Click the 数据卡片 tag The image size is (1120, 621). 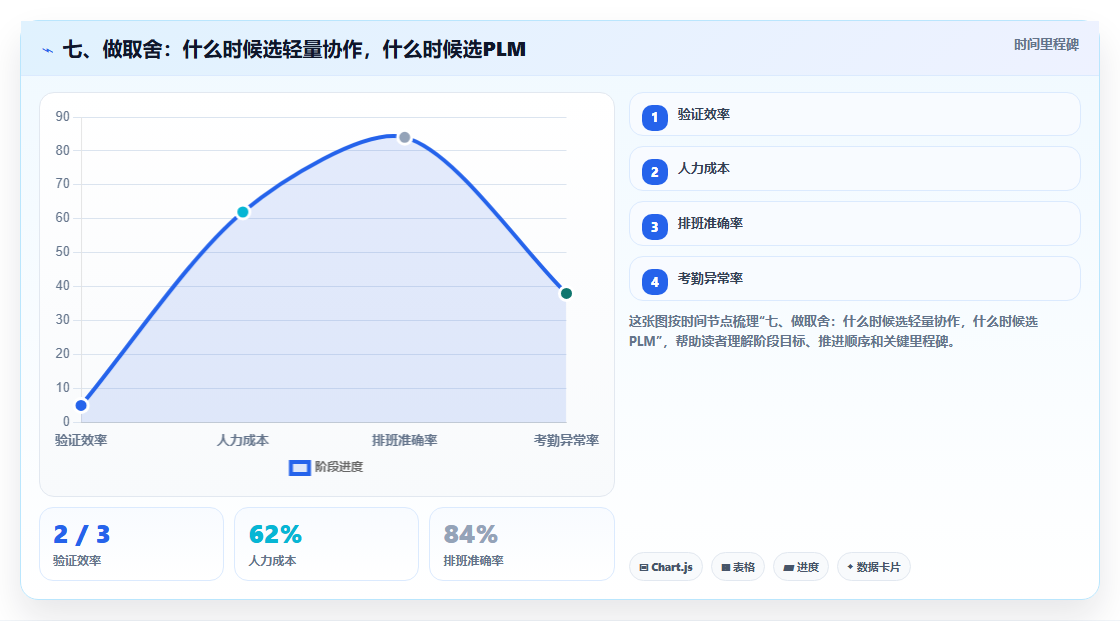pyautogui.click(x=874, y=567)
